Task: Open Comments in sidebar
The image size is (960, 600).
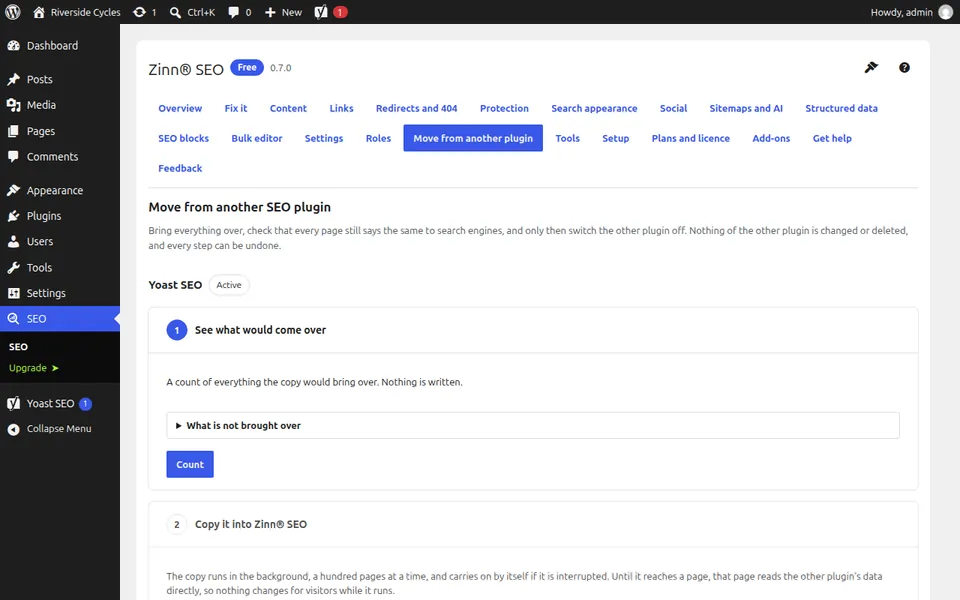Action: tap(60, 157)
